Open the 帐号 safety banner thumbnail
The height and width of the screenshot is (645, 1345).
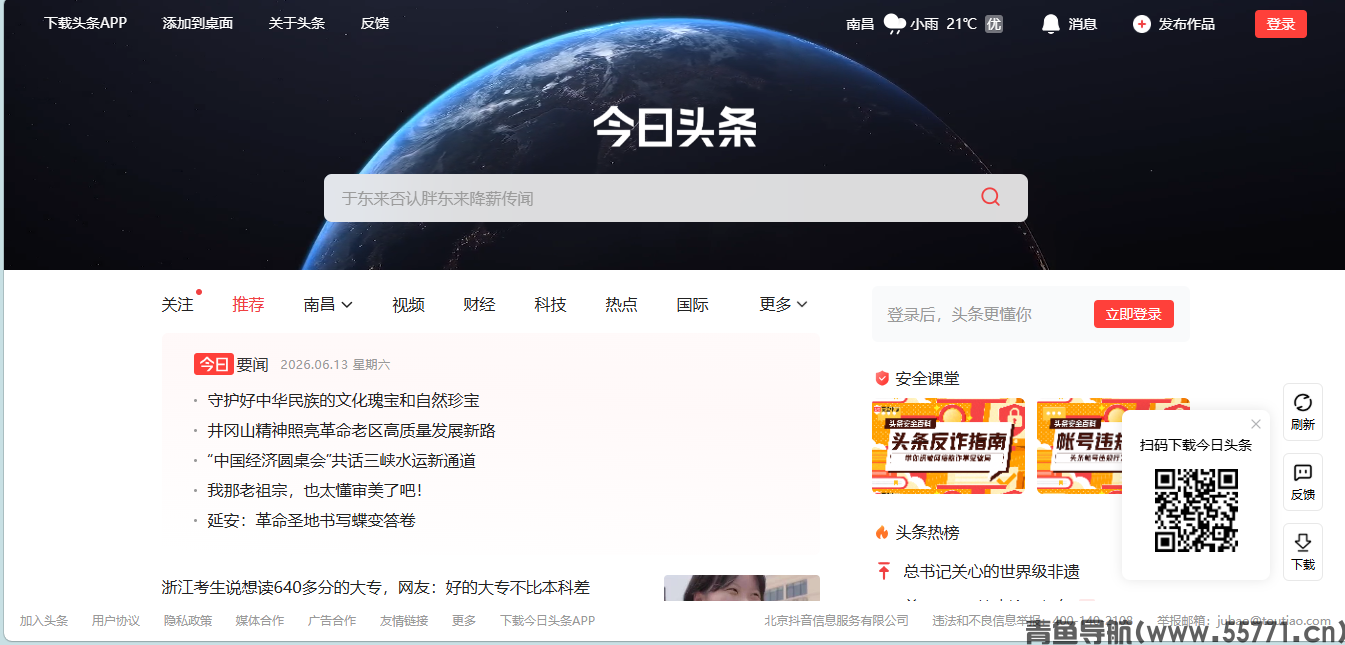[1079, 446]
